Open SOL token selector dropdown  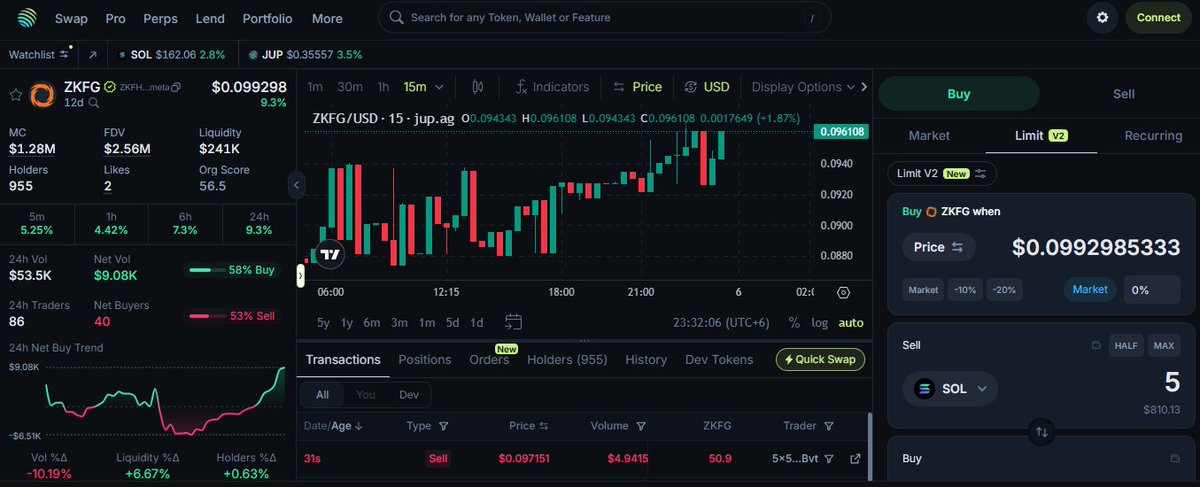point(950,388)
